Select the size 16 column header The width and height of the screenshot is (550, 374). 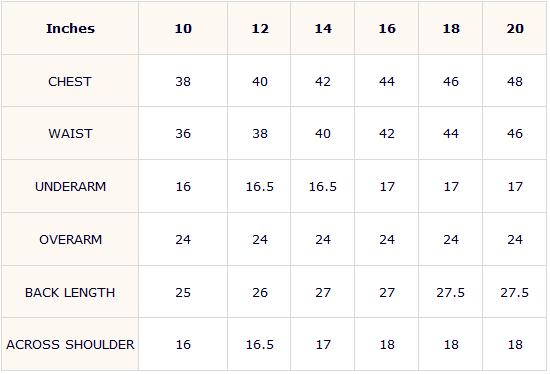click(387, 28)
